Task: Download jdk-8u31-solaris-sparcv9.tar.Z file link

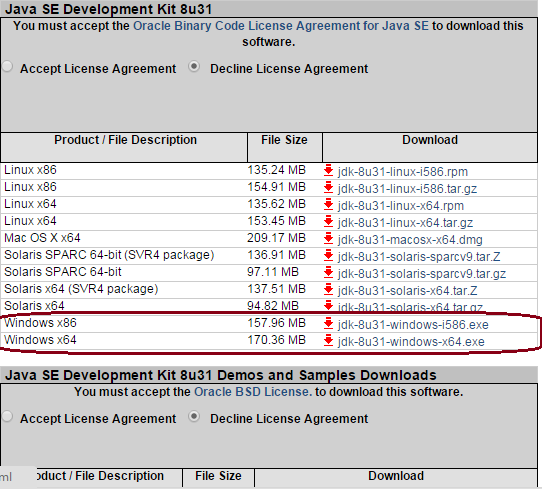Action: click(x=419, y=257)
